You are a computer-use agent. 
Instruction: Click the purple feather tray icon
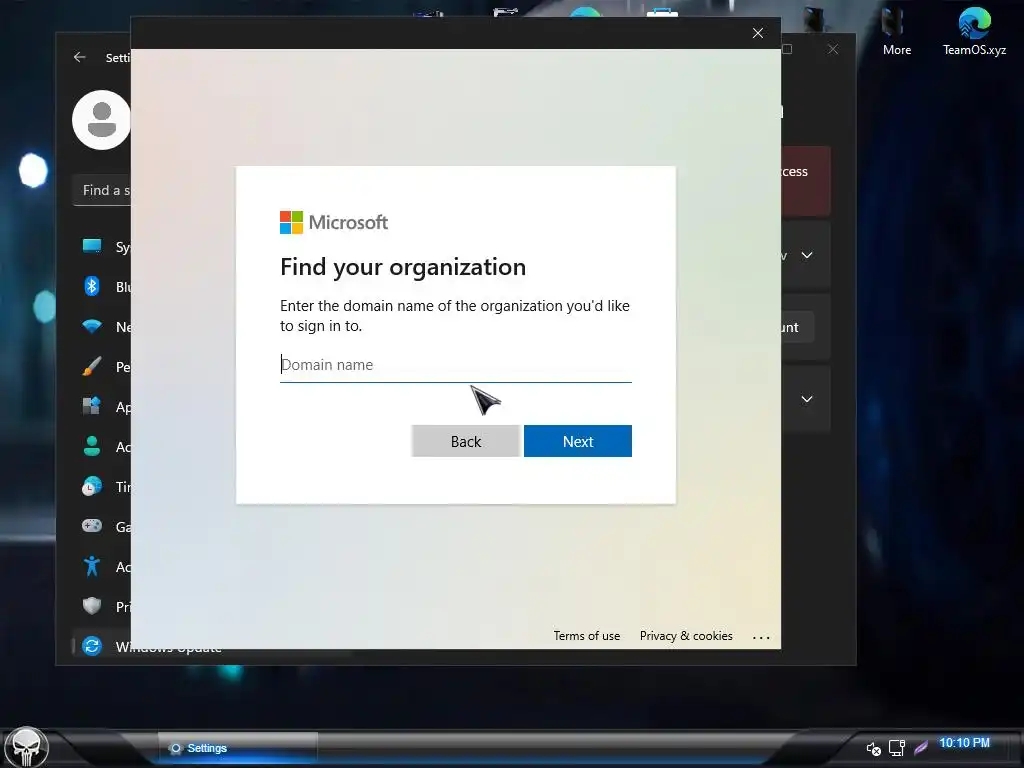[921, 747]
